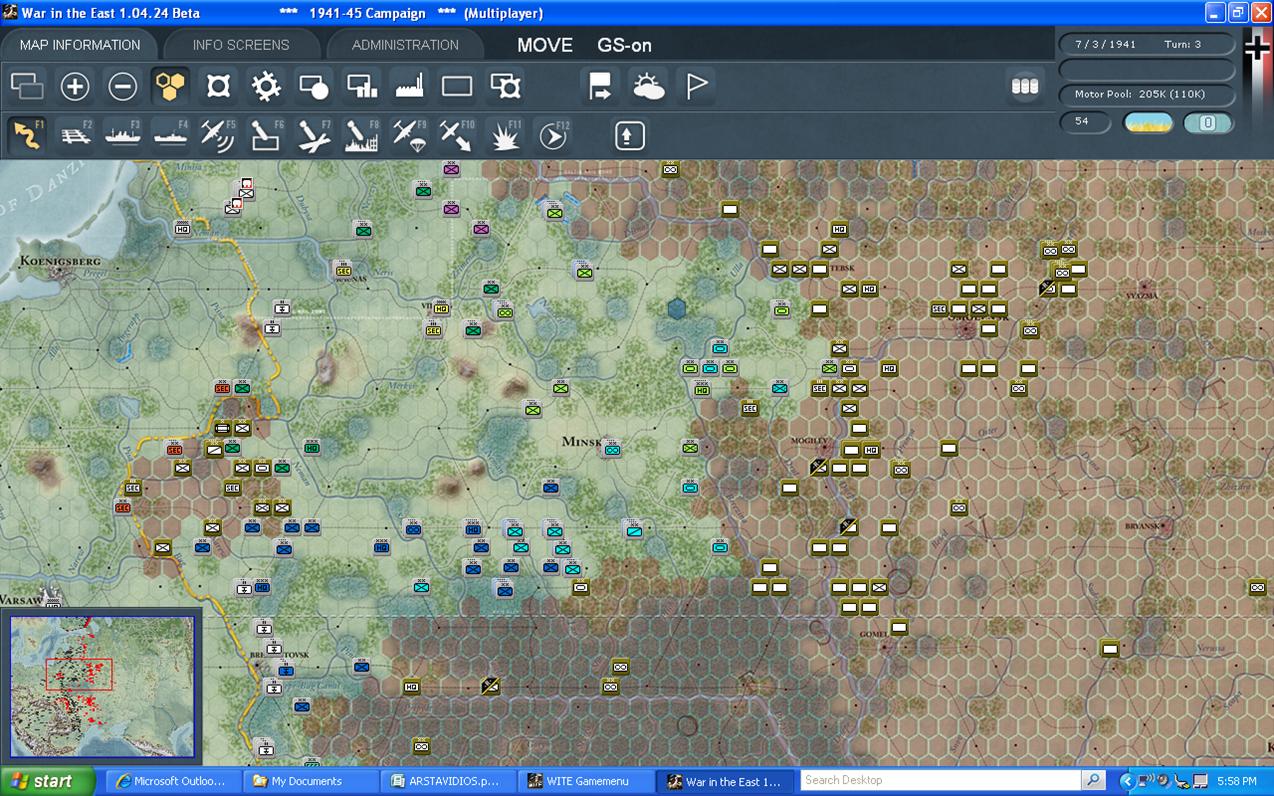Image resolution: width=1274 pixels, height=796 pixels.
Task: Click the 54 value pill
Action: (1085, 122)
